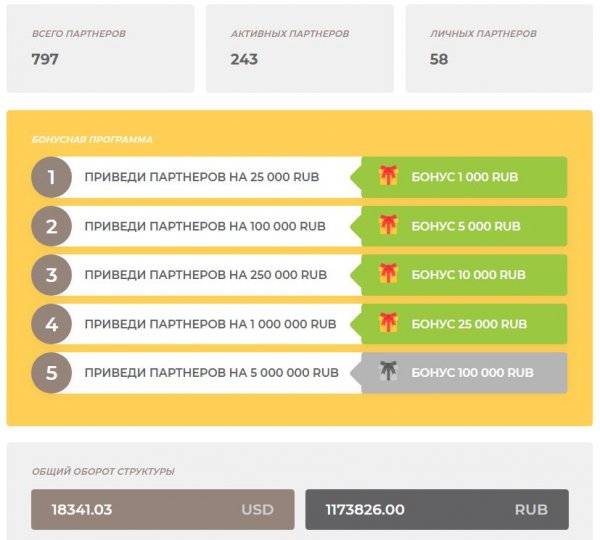Open the ЛИЧНЫХ ПАРТНЕРОВ stats card
600x540 pixels.
click(x=498, y=48)
